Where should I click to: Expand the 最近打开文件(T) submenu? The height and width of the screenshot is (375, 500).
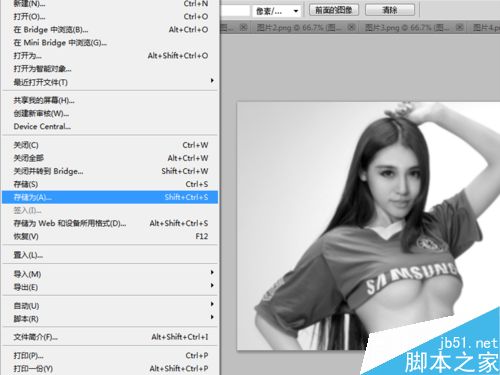point(110,82)
